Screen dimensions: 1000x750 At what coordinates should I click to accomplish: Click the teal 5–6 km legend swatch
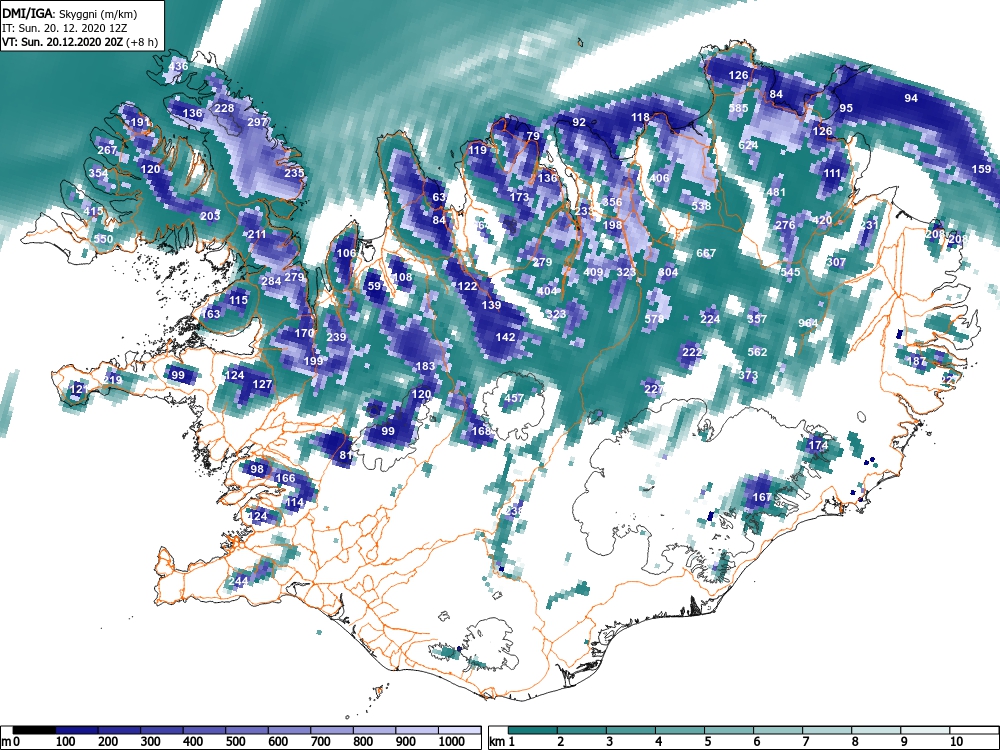[x=729, y=730]
